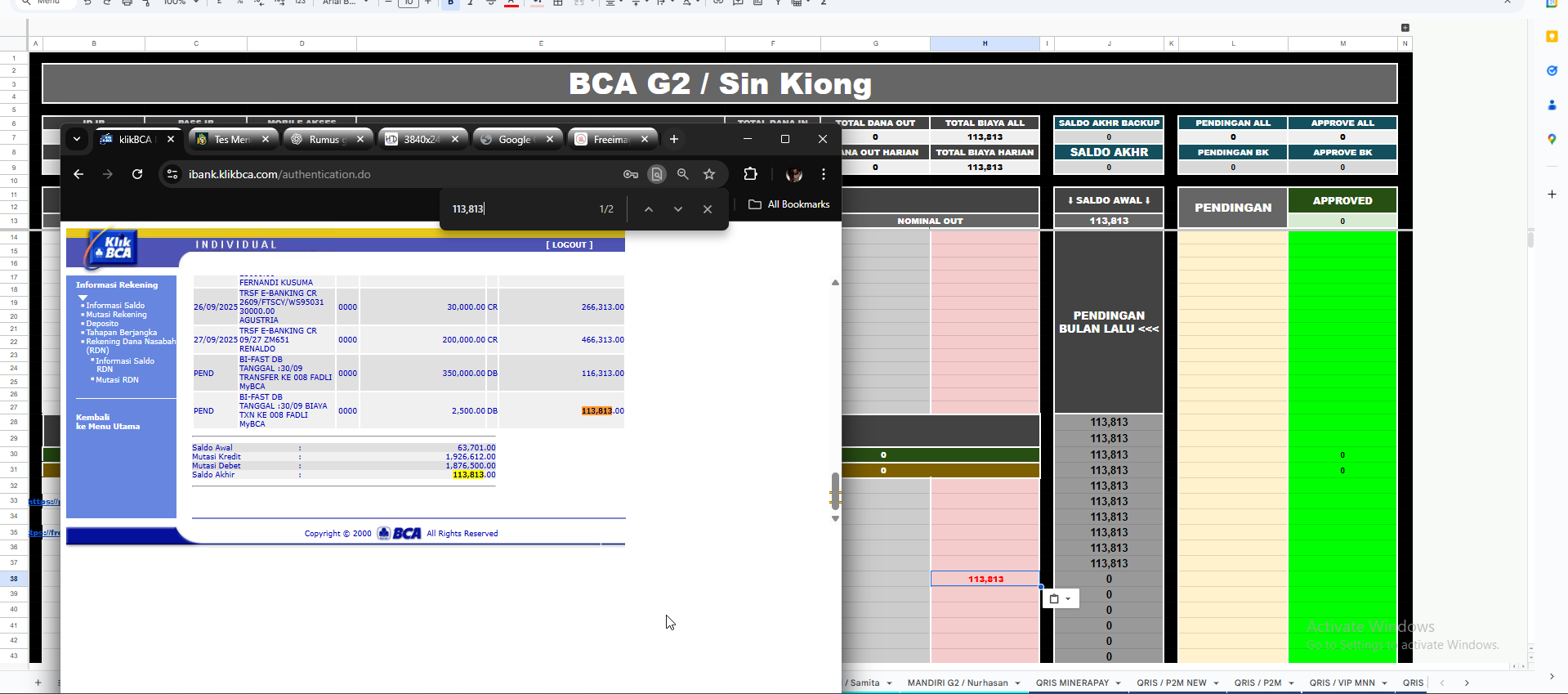The height and width of the screenshot is (694, 1568).
Task: Open QRIS / VIP MNN tab arrow
Action: 1384,683
